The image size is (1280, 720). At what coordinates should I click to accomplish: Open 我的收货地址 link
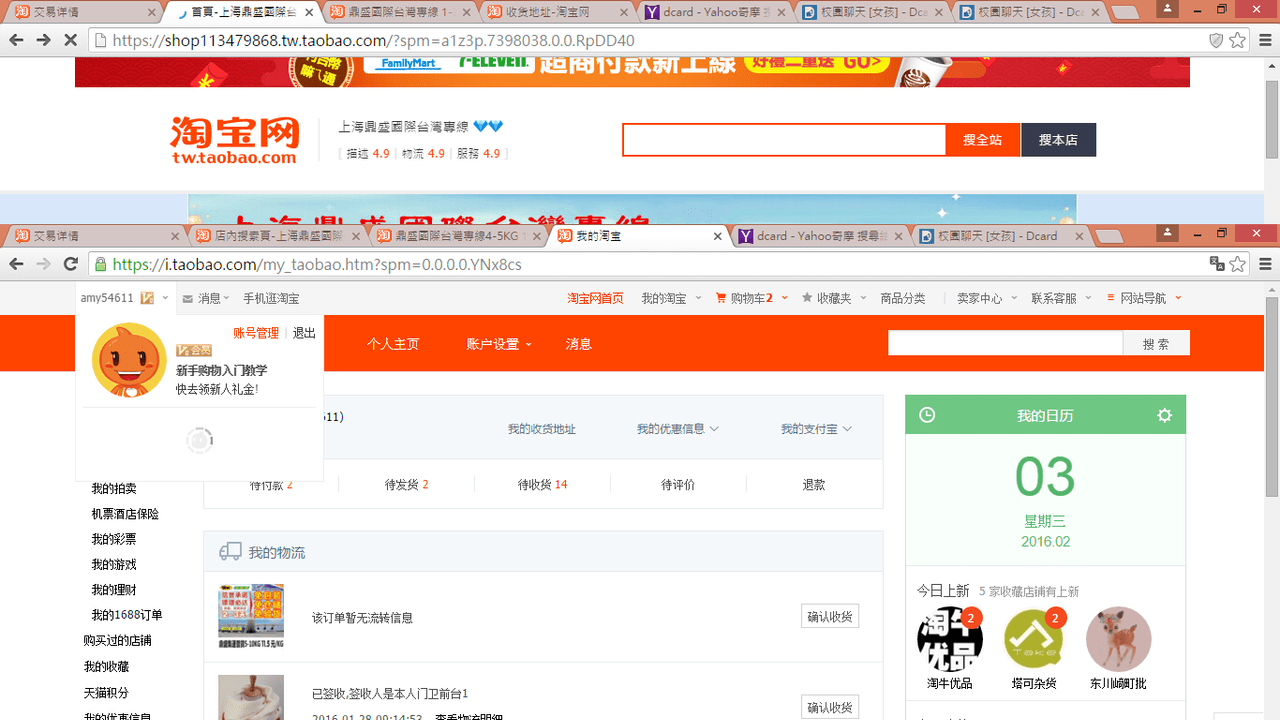541,429
